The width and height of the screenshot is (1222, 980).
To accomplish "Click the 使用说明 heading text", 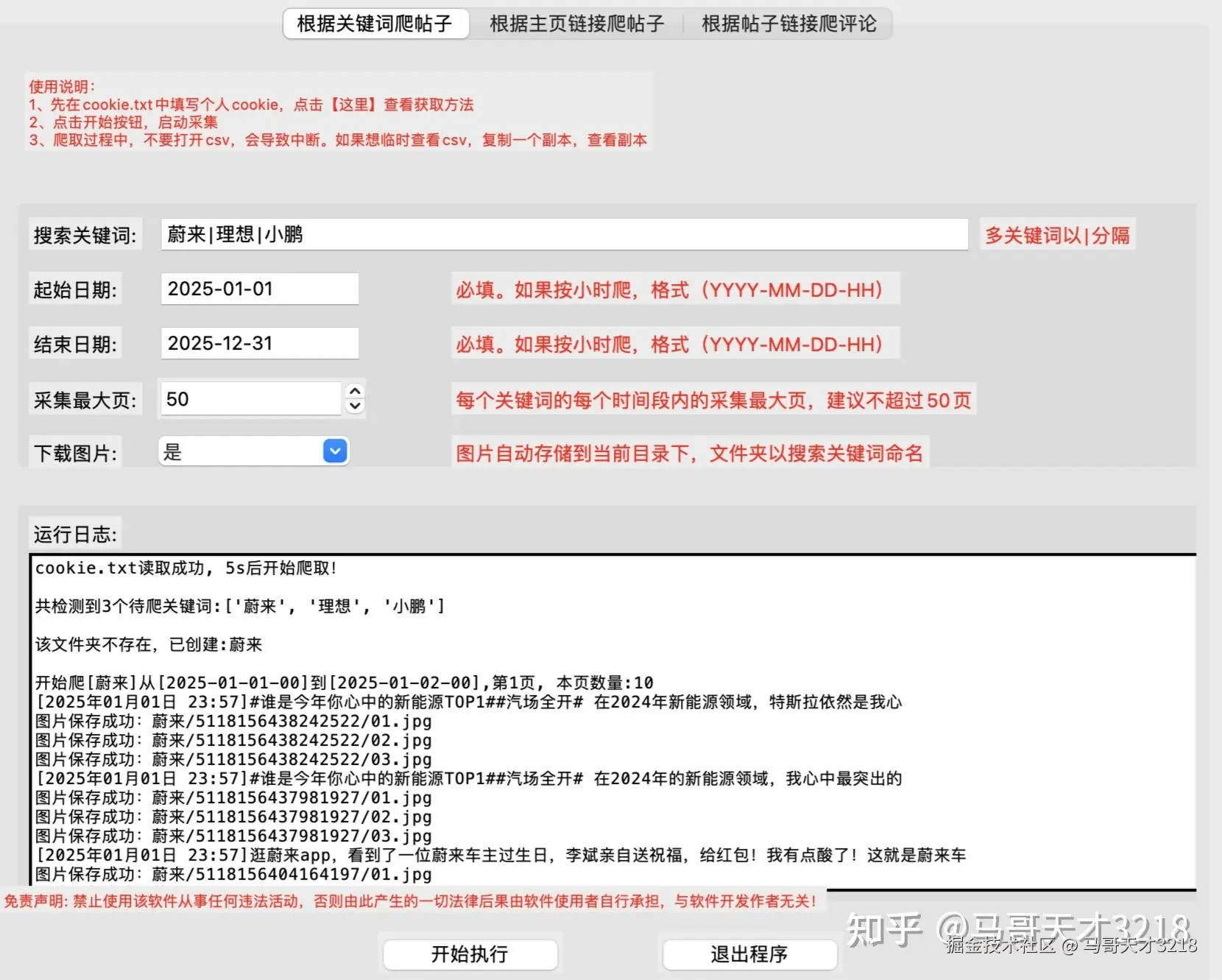I will click(x=62, y=87).
